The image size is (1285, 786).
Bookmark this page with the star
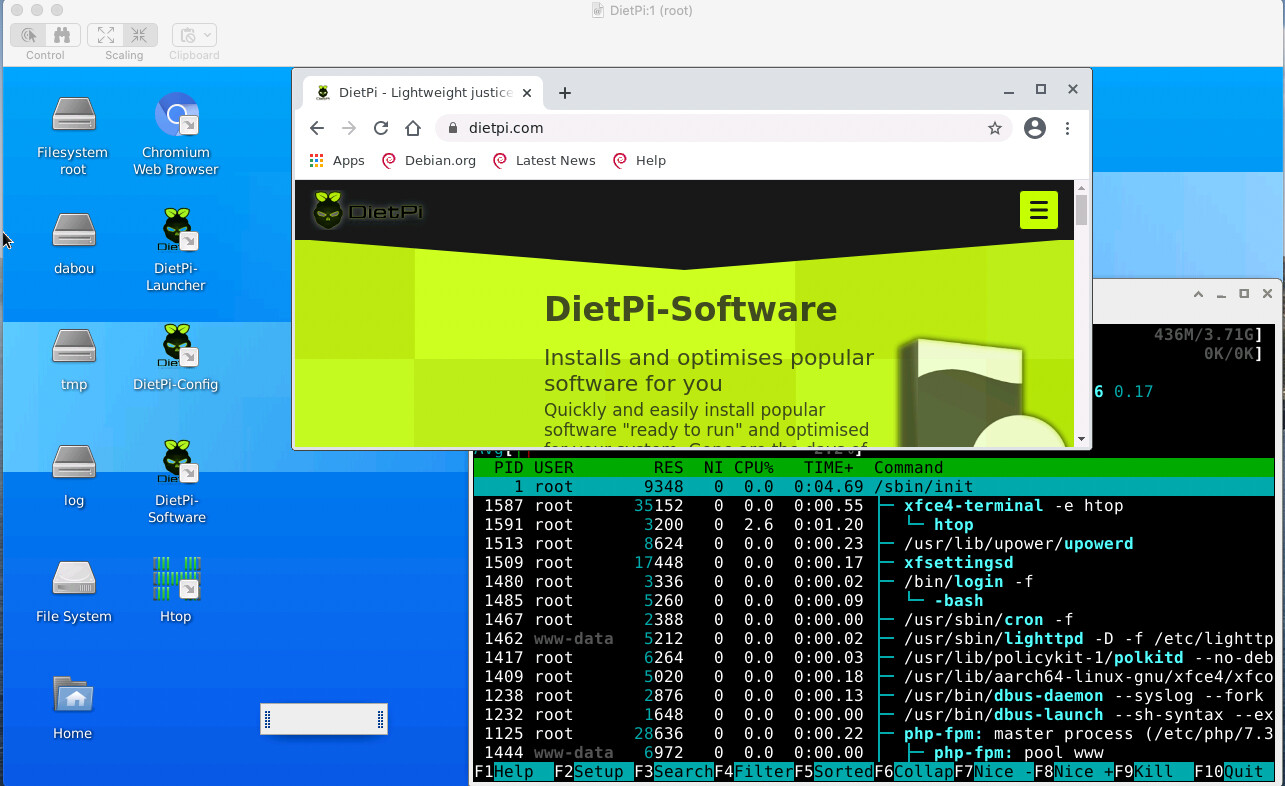995,128
